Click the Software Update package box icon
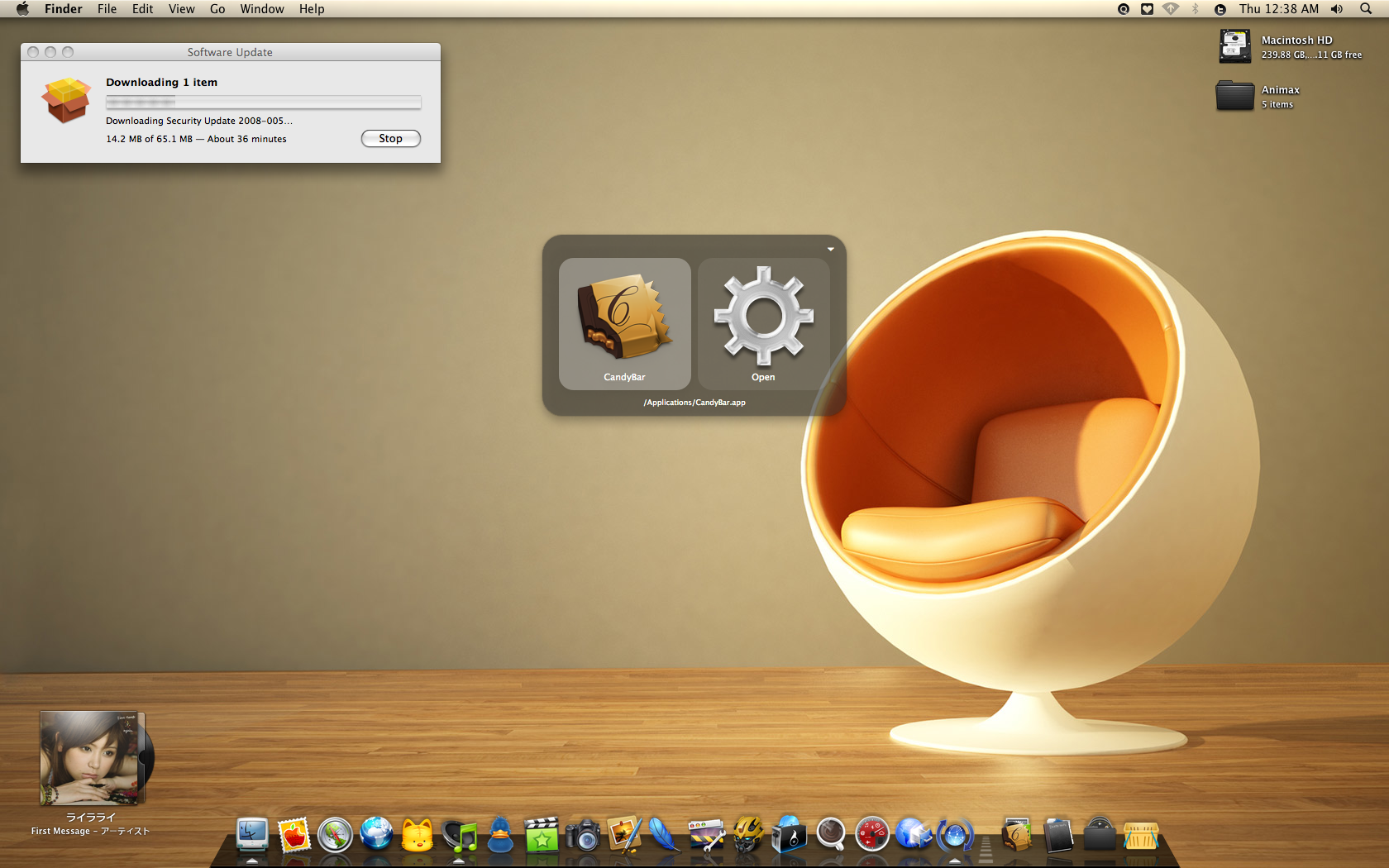The image size is (1389, 868). coord(66,100)
